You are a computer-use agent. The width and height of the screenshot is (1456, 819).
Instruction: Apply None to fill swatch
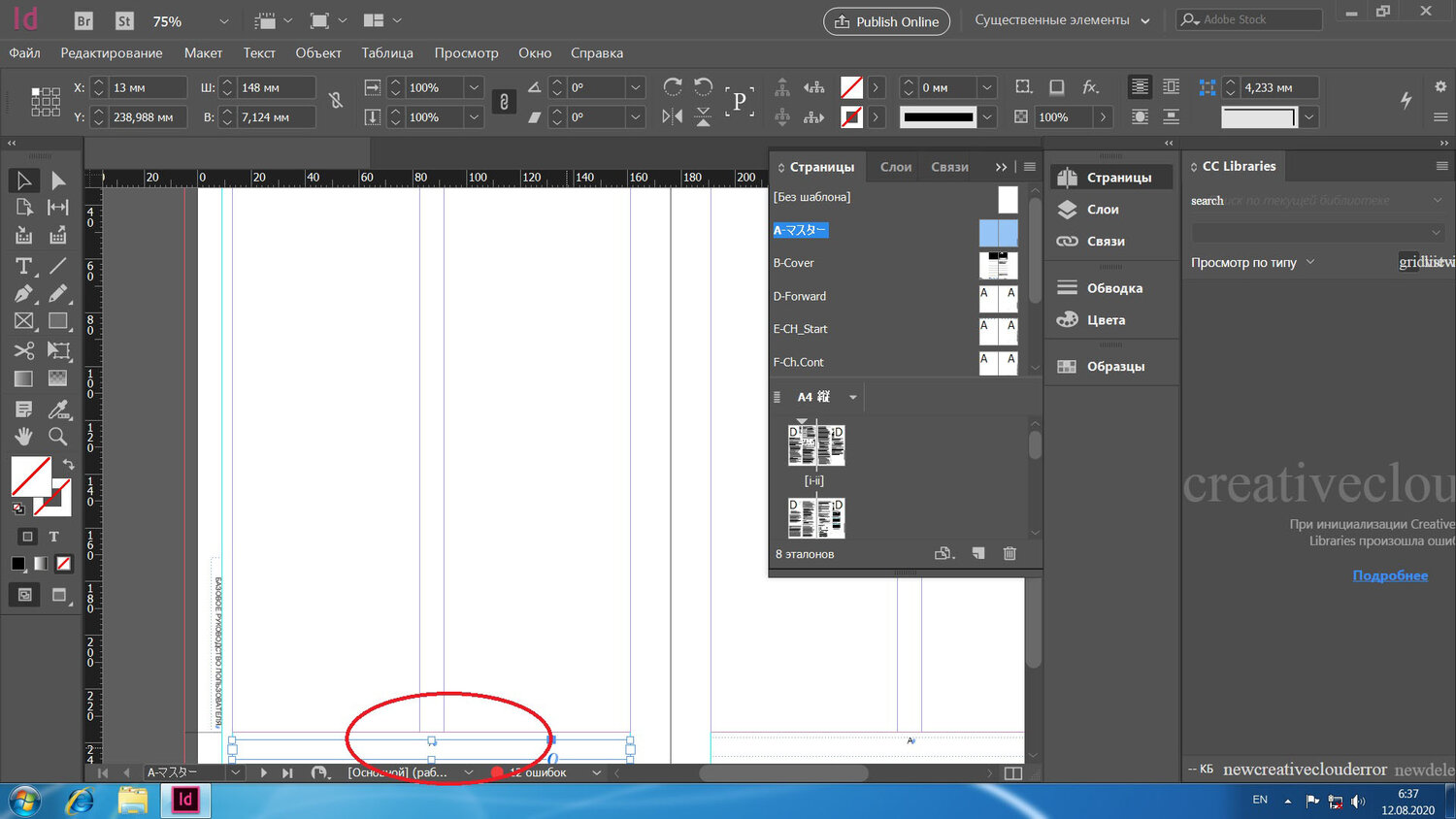63,564
